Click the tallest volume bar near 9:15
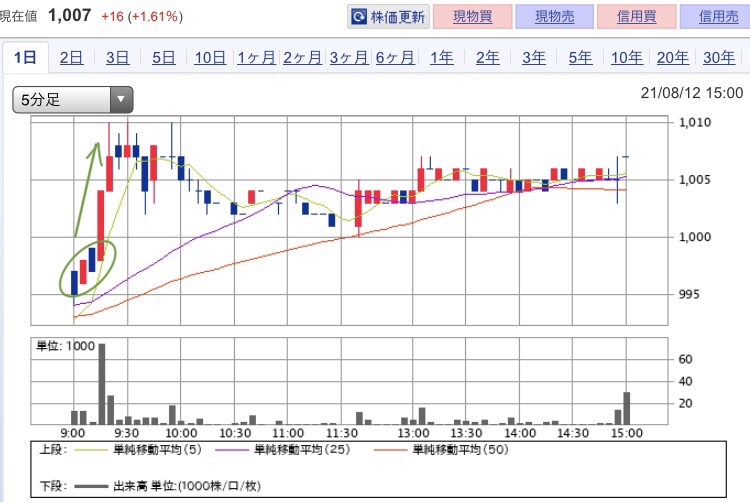The height and width of the screenshot is (502, 750). coord(102,384)
